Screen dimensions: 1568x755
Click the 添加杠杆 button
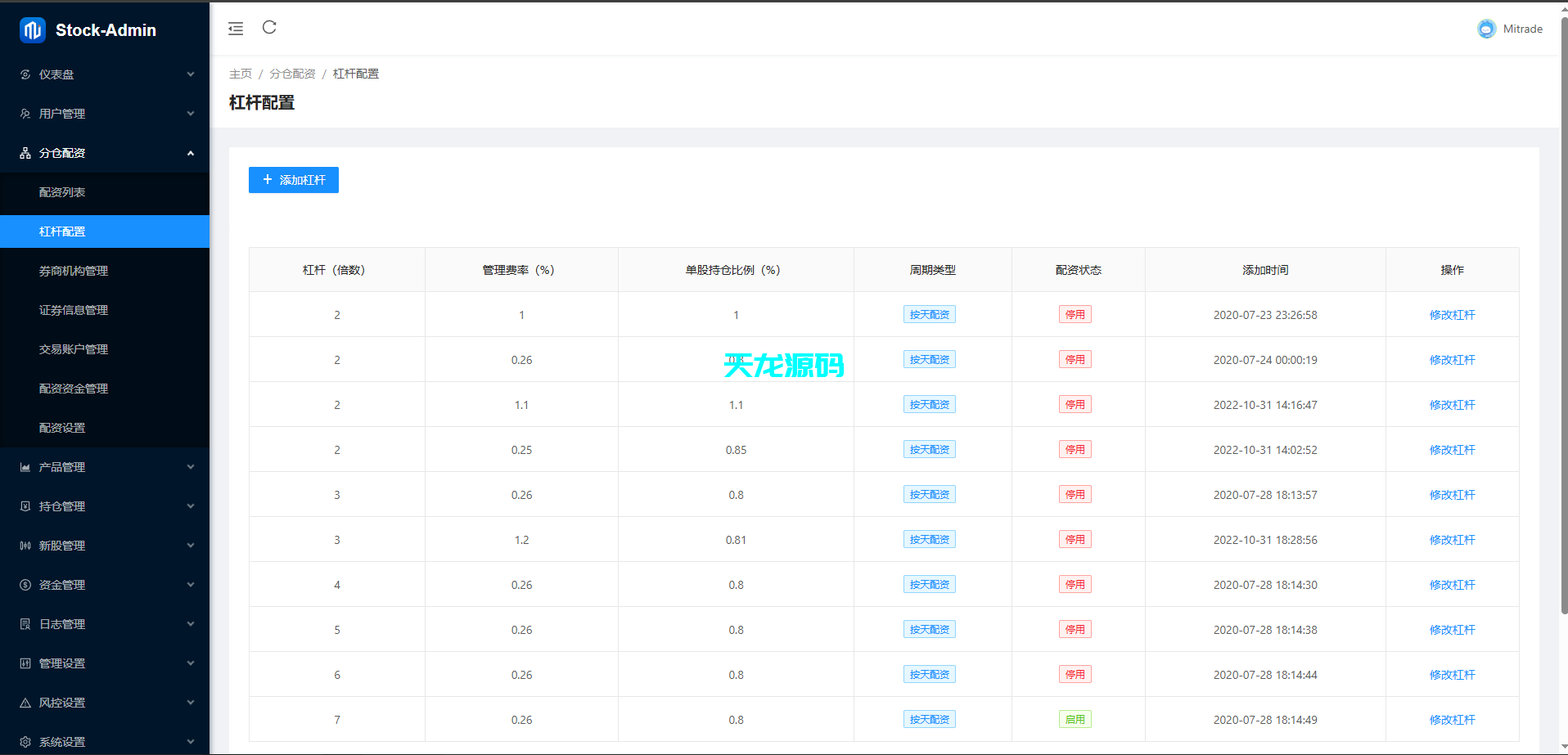[x=293, y=180]
